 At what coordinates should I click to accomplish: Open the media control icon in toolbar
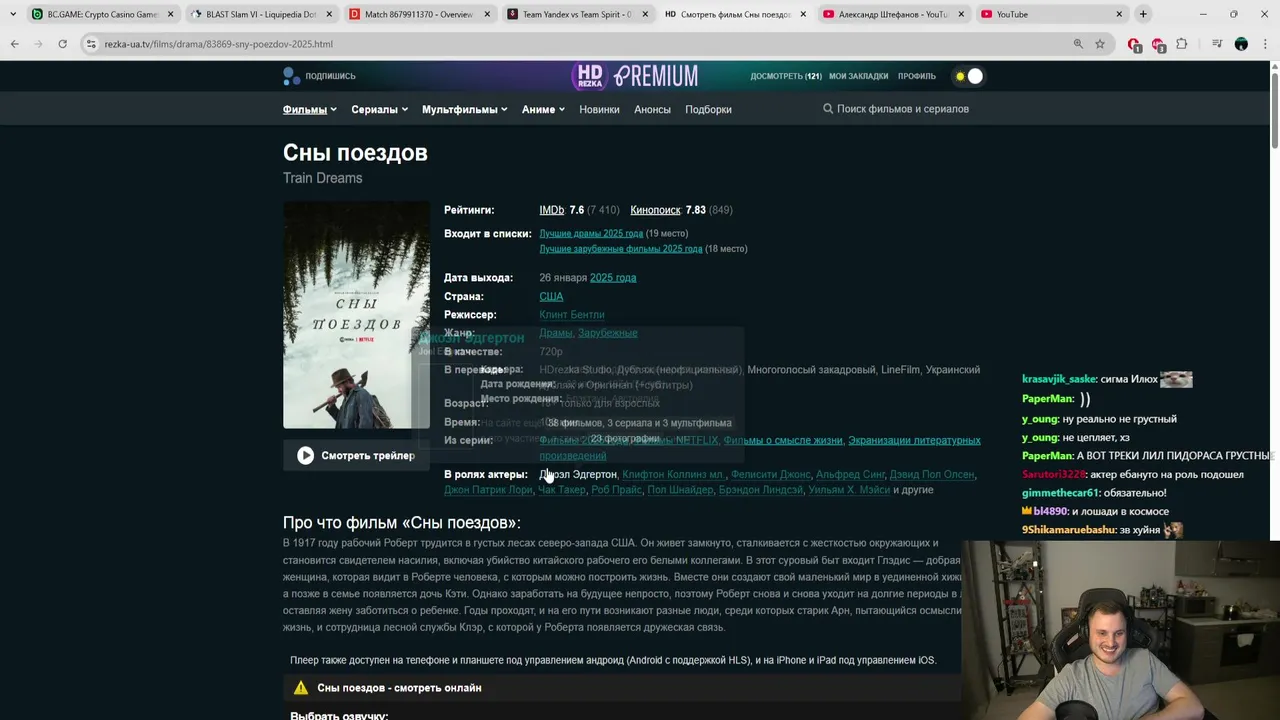point(1217,44)
